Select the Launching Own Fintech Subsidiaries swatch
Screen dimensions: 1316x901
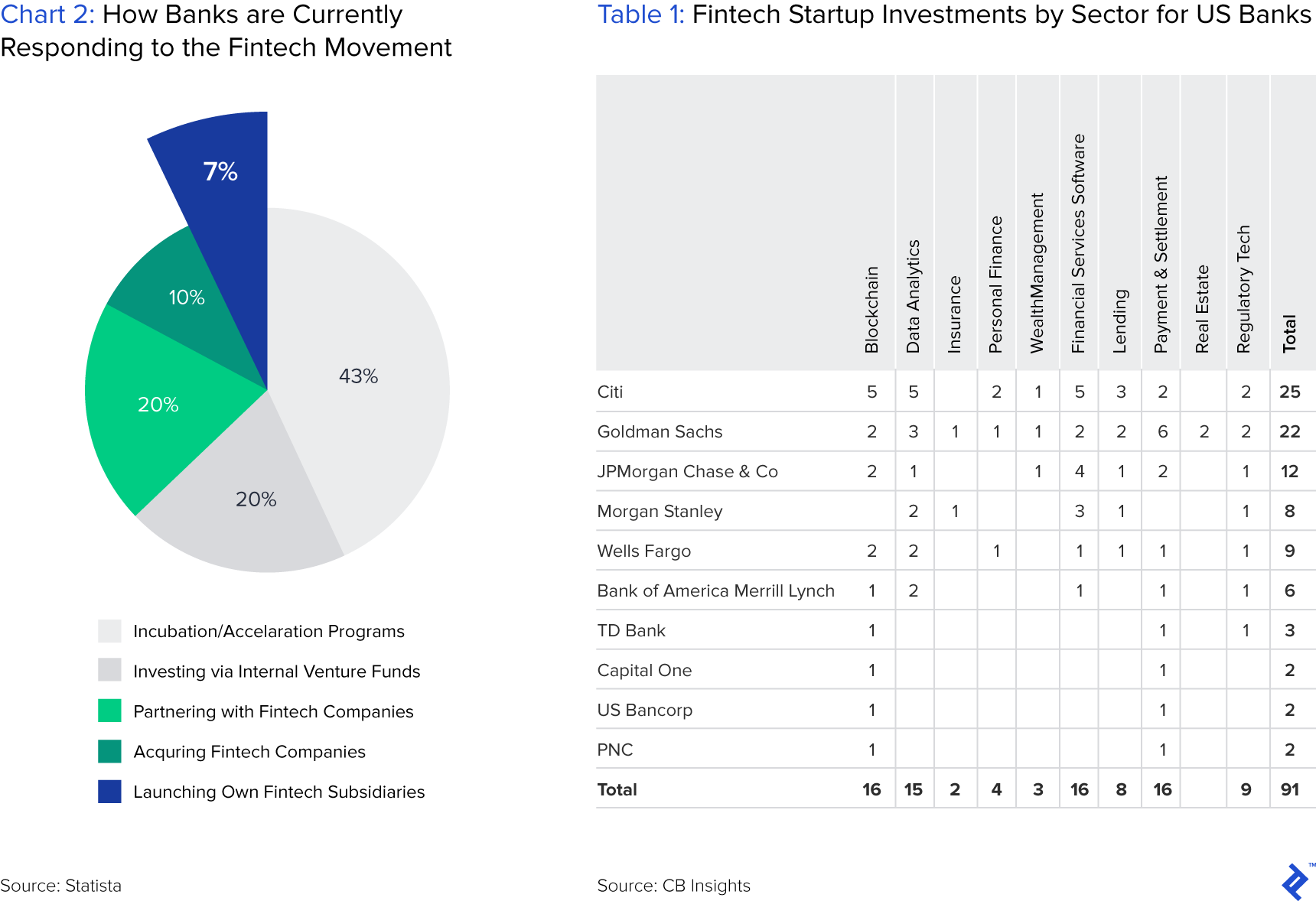click(x=109, y=792)
